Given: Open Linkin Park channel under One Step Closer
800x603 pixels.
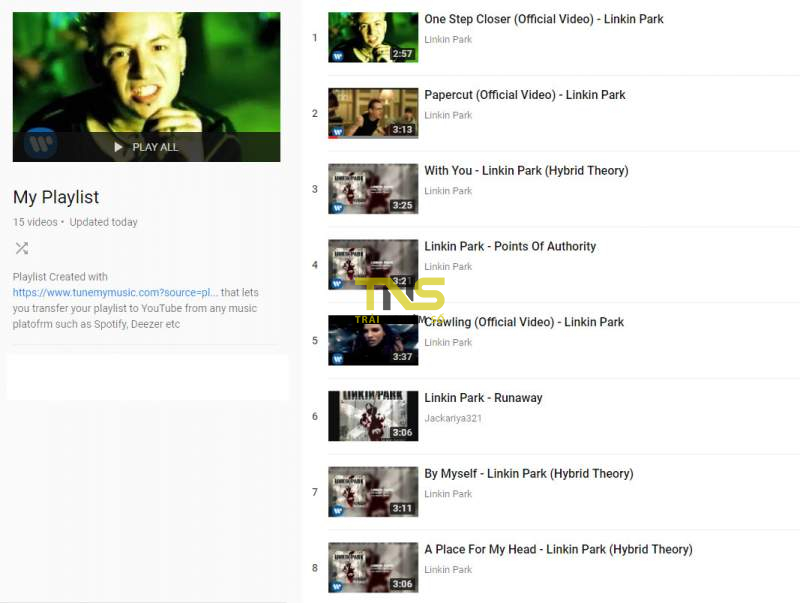Looking at the screenshot, I should click(448, 40).
